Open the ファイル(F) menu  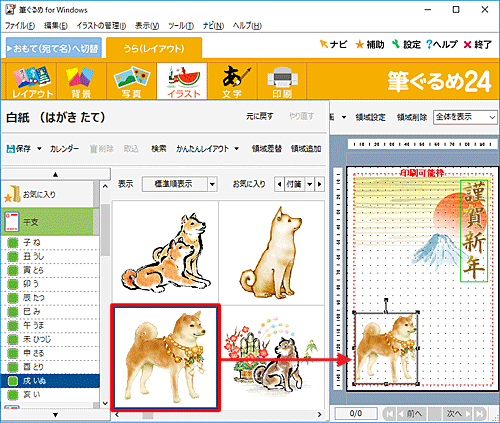tap(20, 26)
